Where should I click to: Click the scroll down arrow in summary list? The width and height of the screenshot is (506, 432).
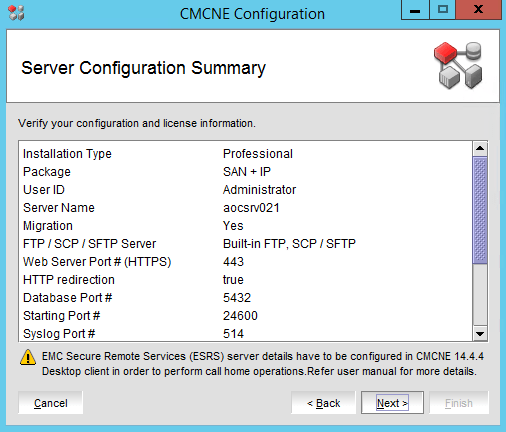point(480,333)
